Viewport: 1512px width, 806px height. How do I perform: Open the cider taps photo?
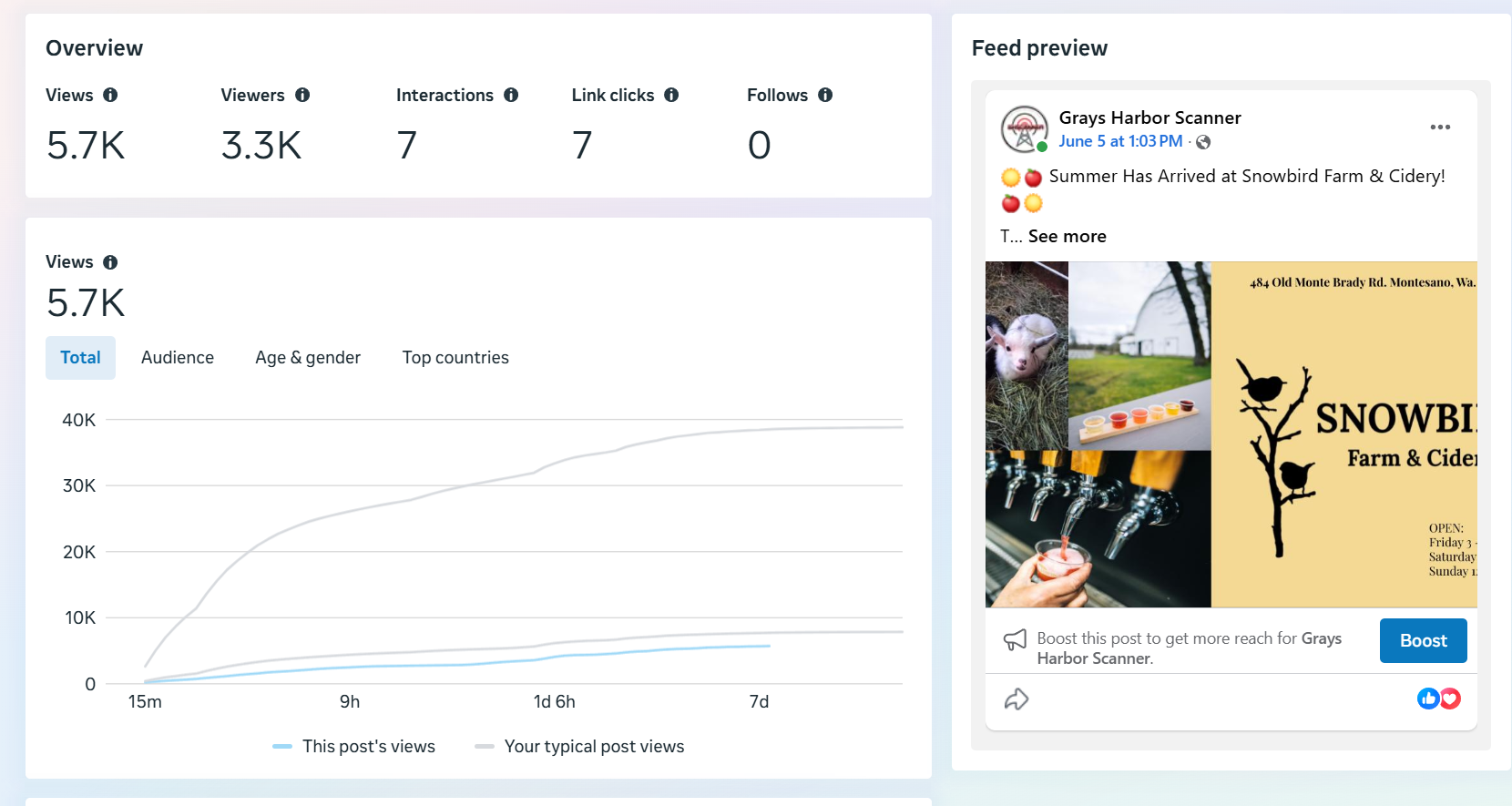(x=1098, y=529)
